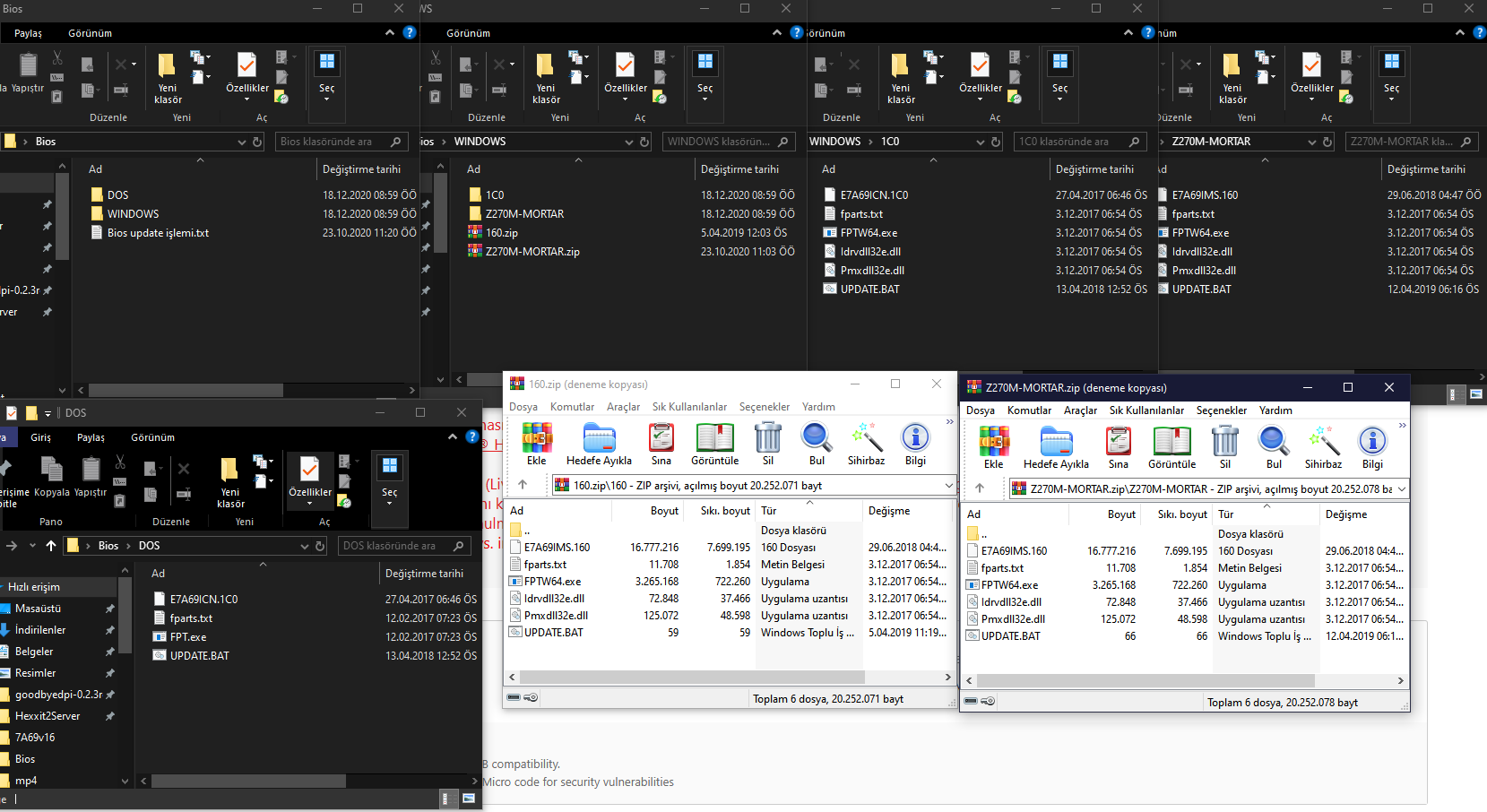Click Yeni klasör in 1C0 Explorer window
The height and width of the screenshot is (812, 1487).
point(901,79)
